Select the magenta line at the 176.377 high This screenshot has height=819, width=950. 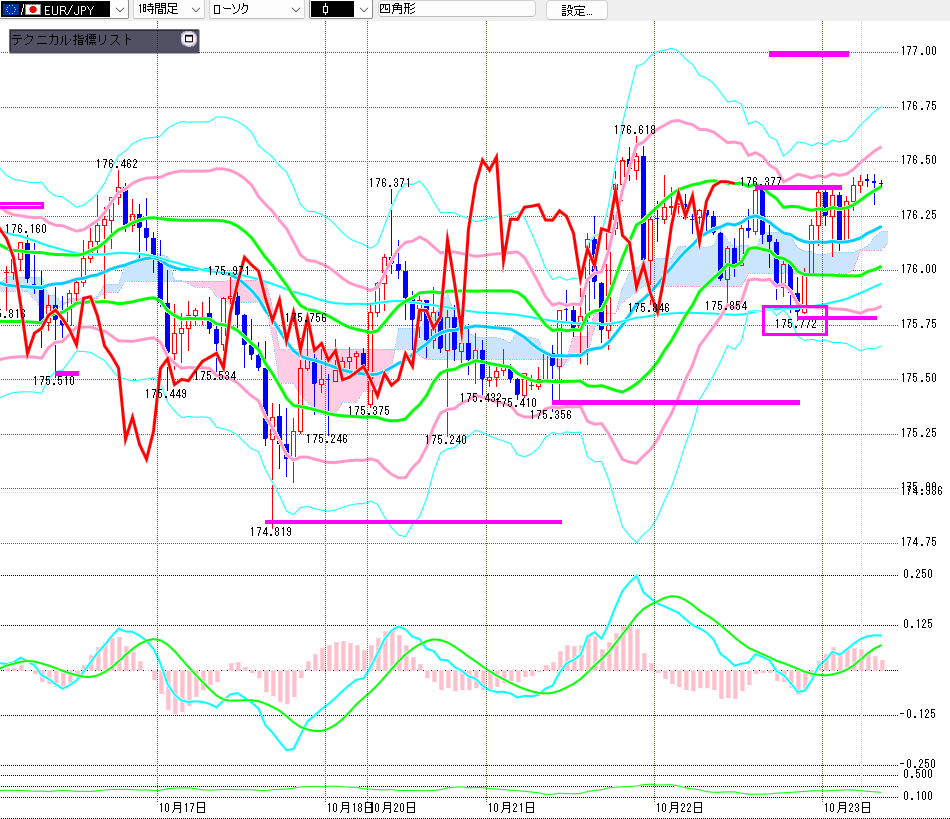(x=798, y=187)
